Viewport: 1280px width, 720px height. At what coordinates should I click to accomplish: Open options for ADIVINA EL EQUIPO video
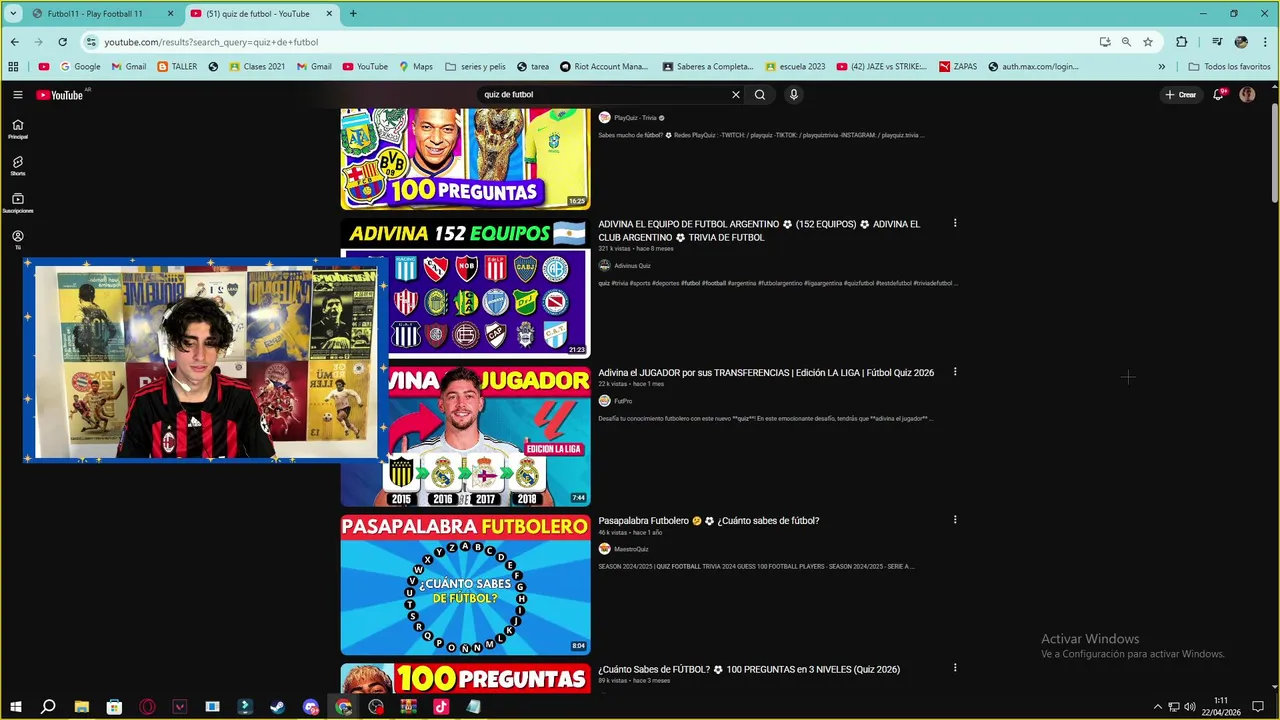click(955, 223)
